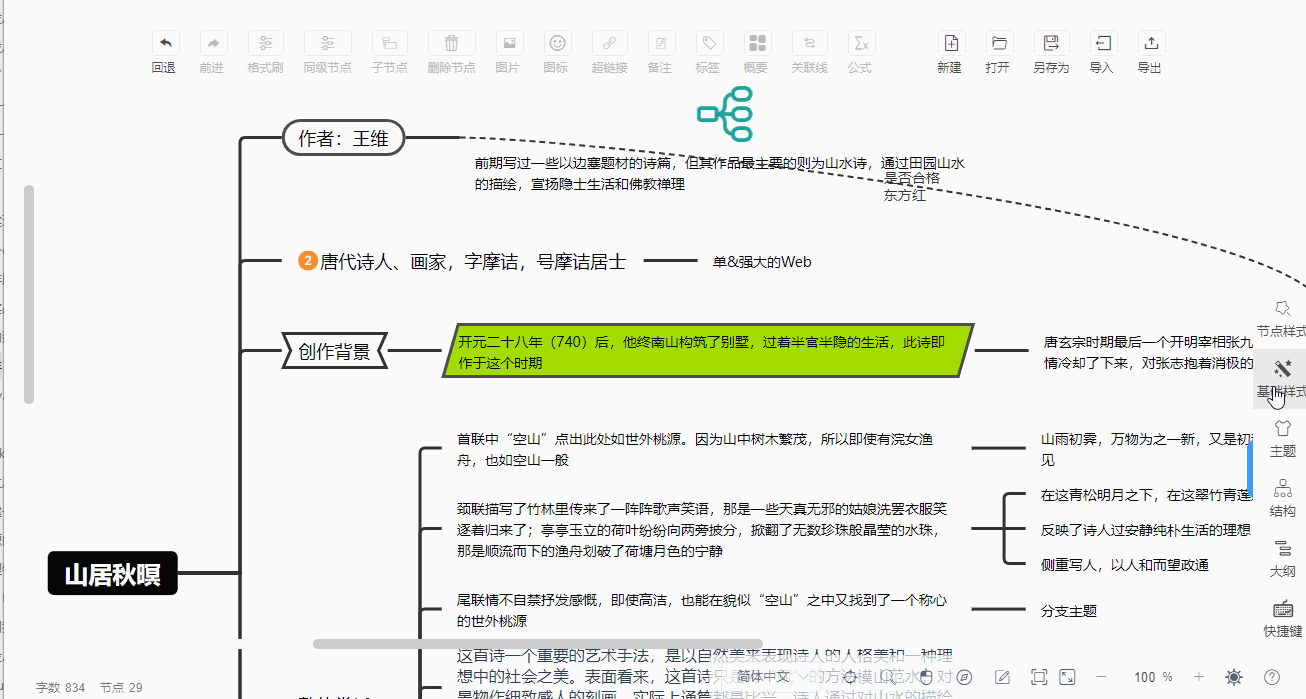Switch to the 主题 theme tab
The width and height of the screenshot is (1306, 699).
(x=1282, y=438)
